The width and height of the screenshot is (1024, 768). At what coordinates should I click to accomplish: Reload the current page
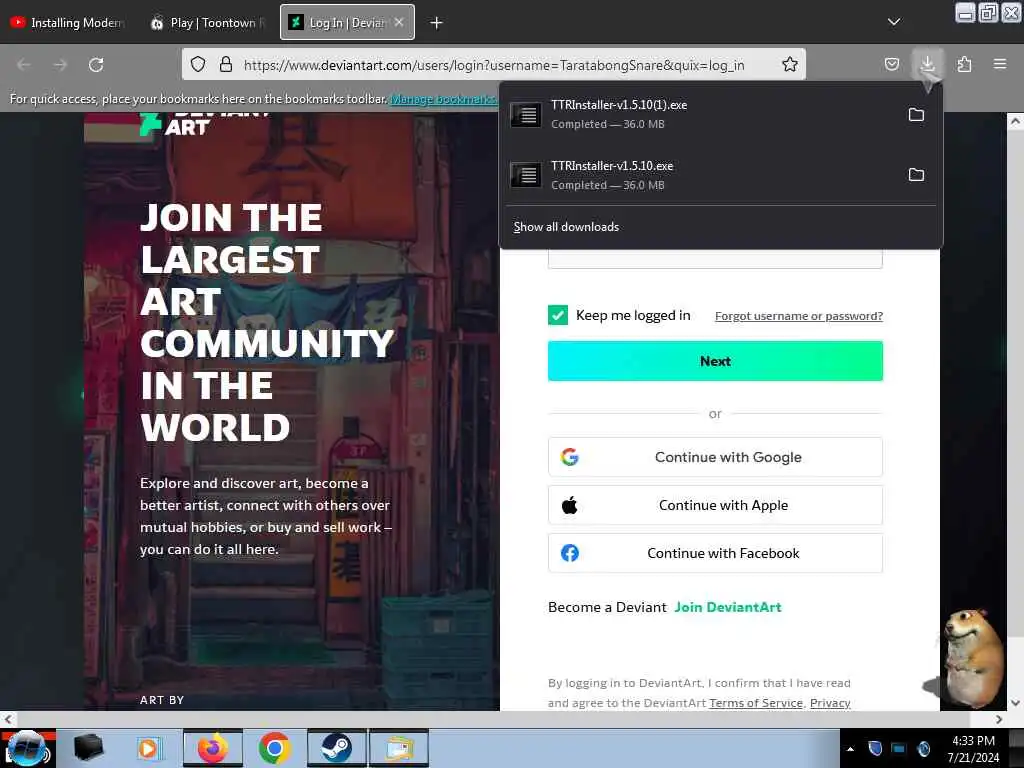pyautogui.click(x=96, y=65)
